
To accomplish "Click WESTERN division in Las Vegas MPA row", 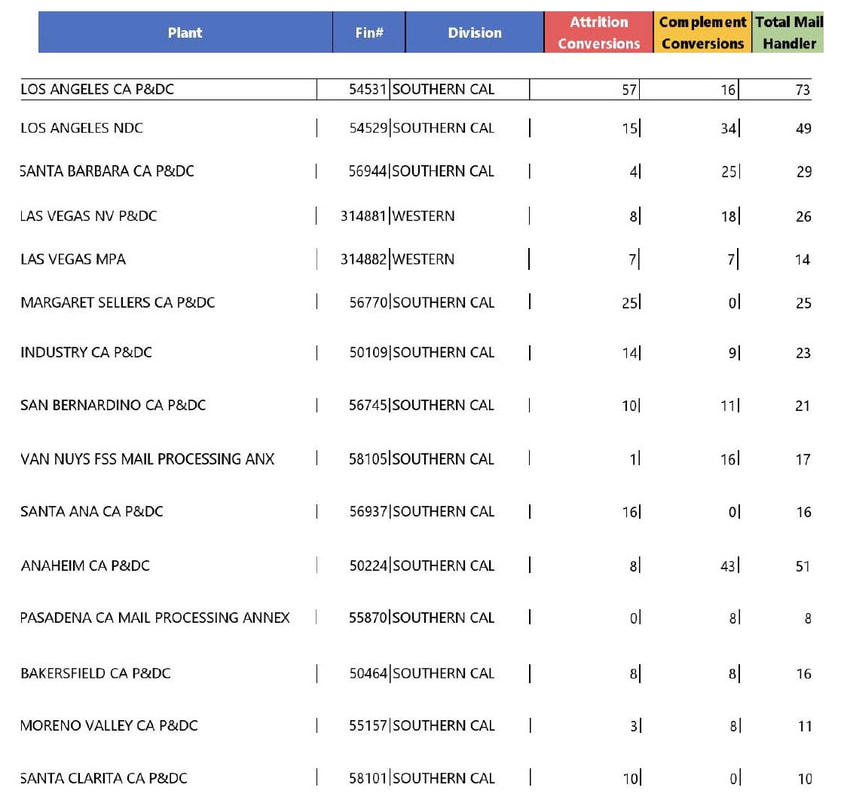I will click(x=423, y=260).
